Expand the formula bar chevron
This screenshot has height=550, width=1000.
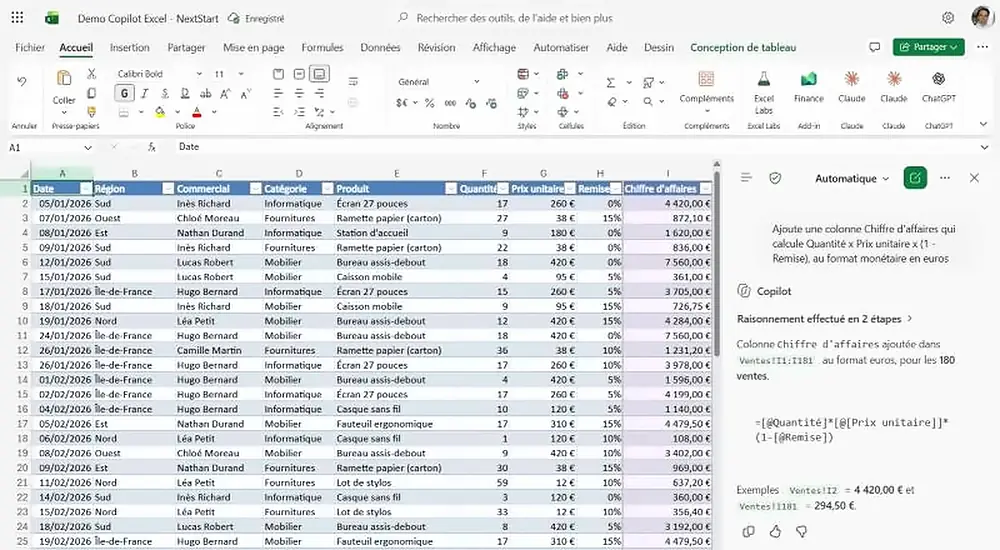(x=985, y=147)
